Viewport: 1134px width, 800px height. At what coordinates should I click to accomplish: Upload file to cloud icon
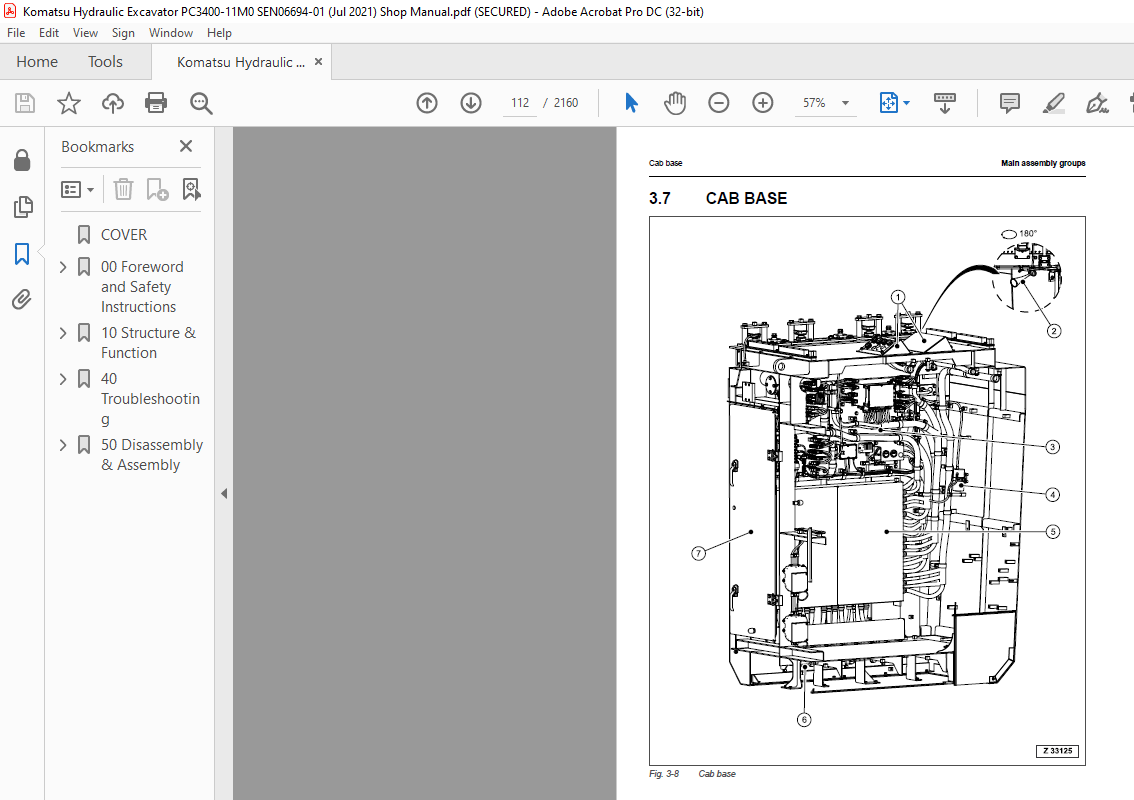click(112, 103)
